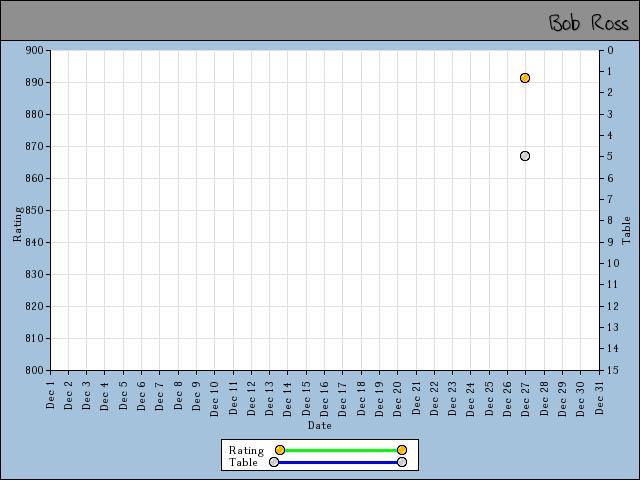
Task: Click the Dec 7 date label
Action: pos(159,395)
